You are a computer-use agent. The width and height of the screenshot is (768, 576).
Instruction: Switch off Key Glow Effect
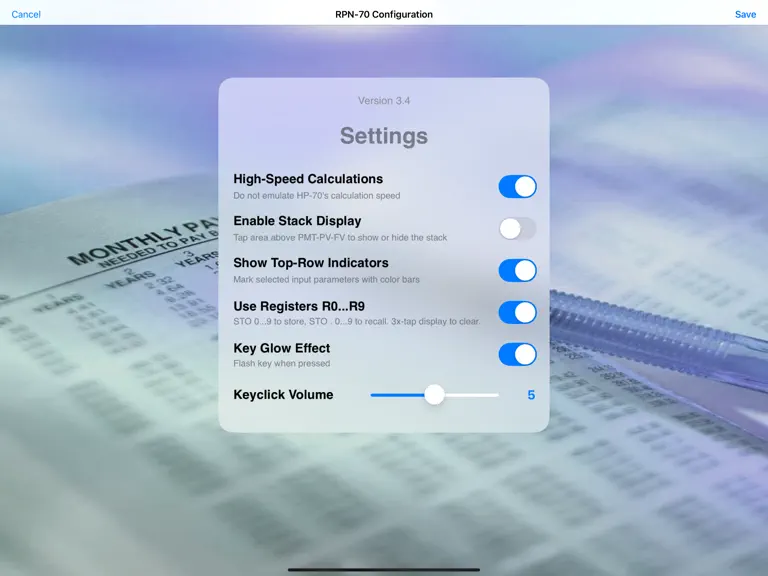pos(517,354)
